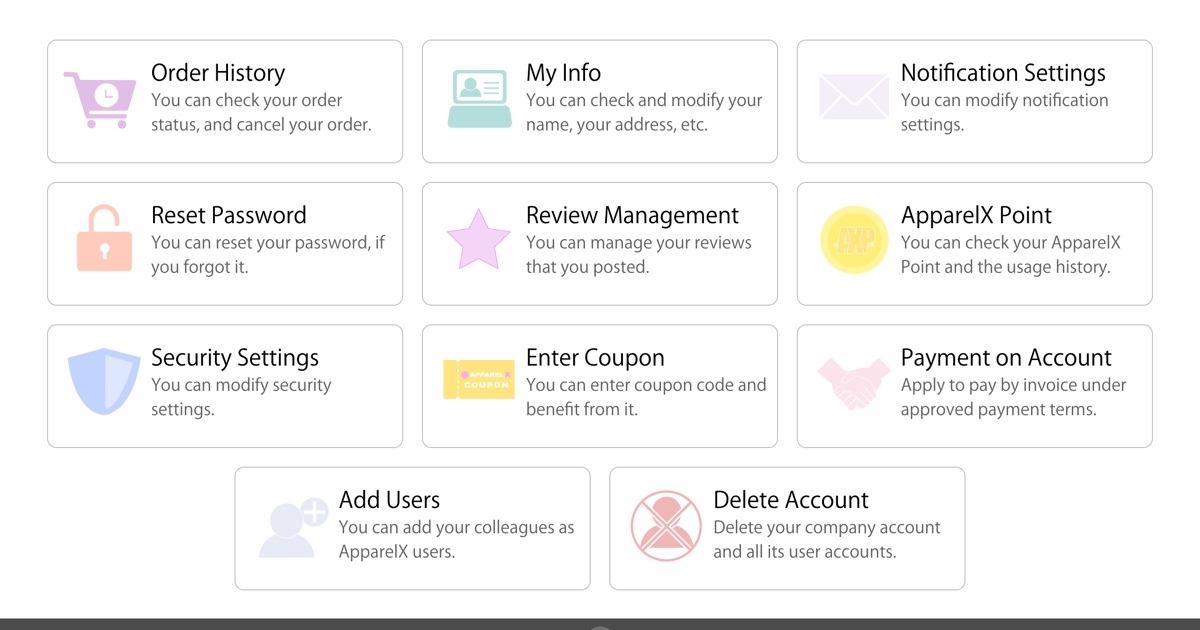Select the Enter Coupon heading

point(595,358)
